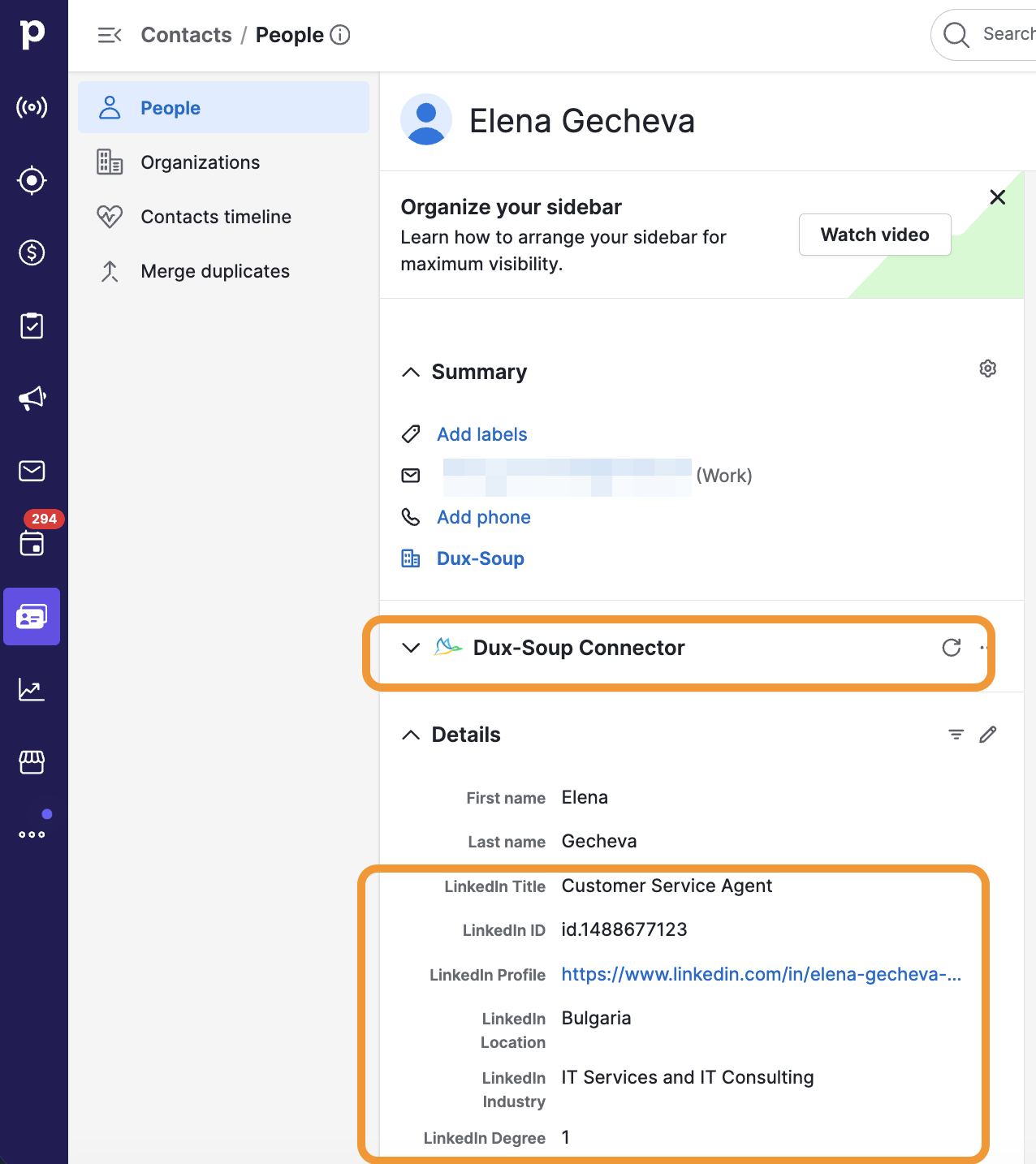Click the Elena Gecheva name heading
Screen dimensions: 1036x1164
(581, 120)
